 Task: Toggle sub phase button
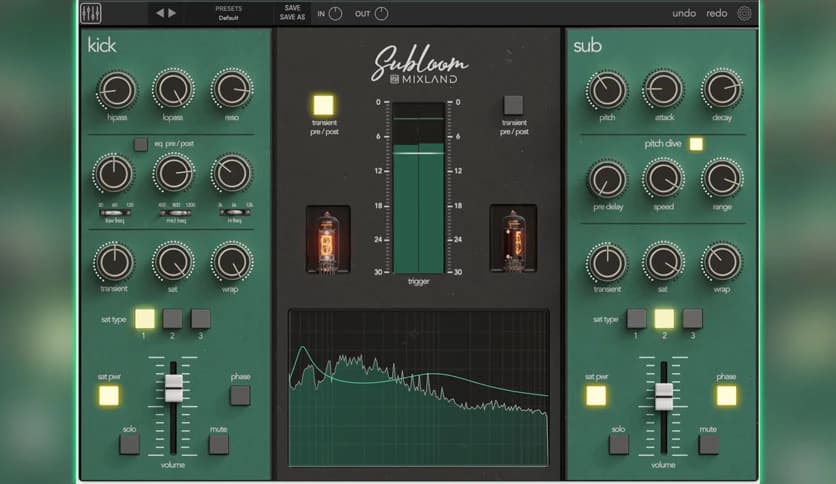726,396
